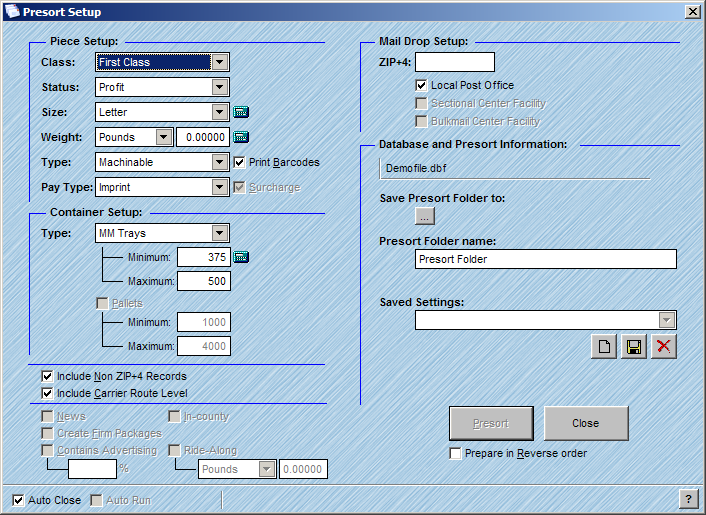
Task: Click the Container Setup section label
Action: tap(96, 212)
